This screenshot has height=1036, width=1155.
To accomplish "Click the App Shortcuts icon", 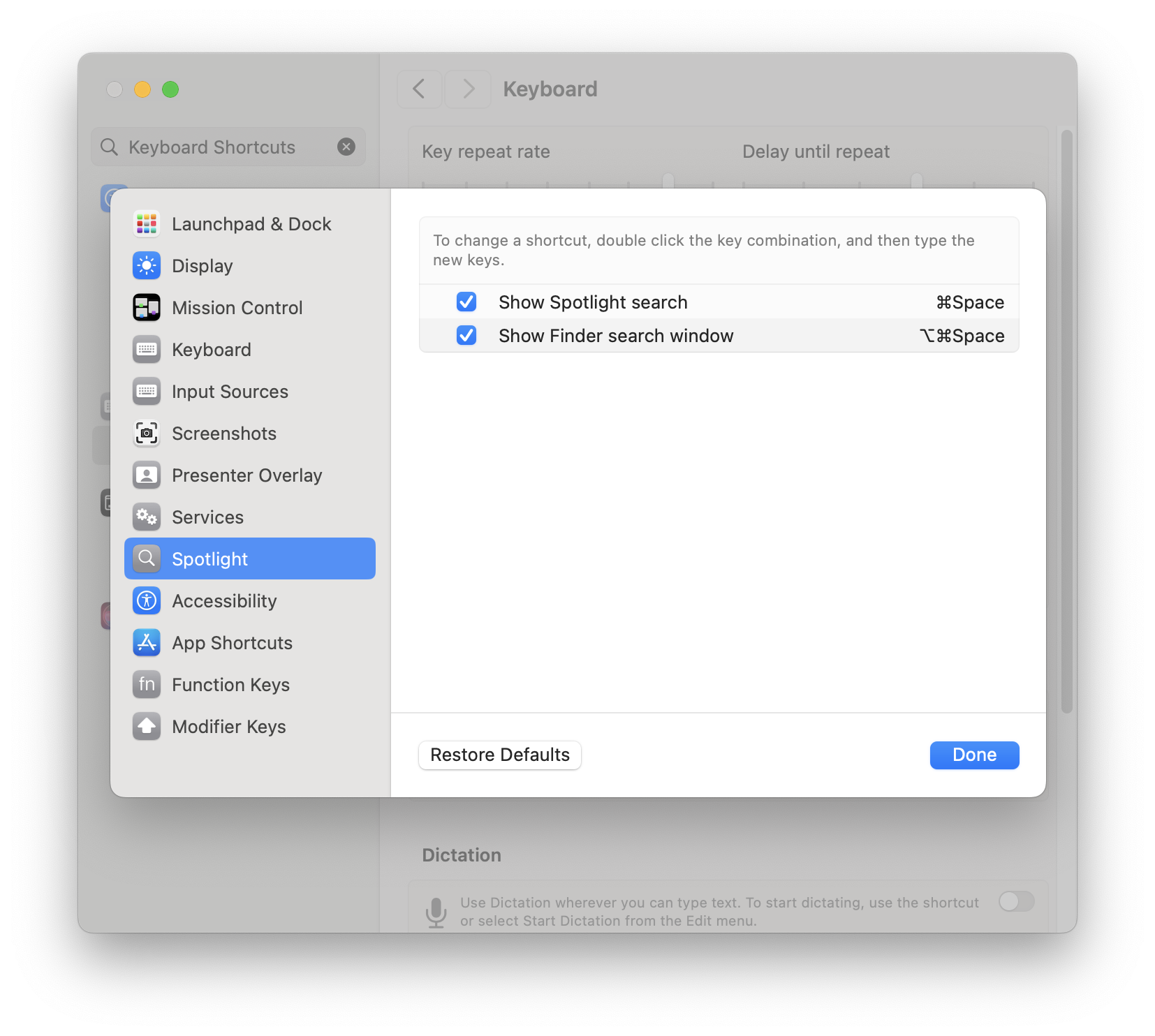I will (147, 643).
